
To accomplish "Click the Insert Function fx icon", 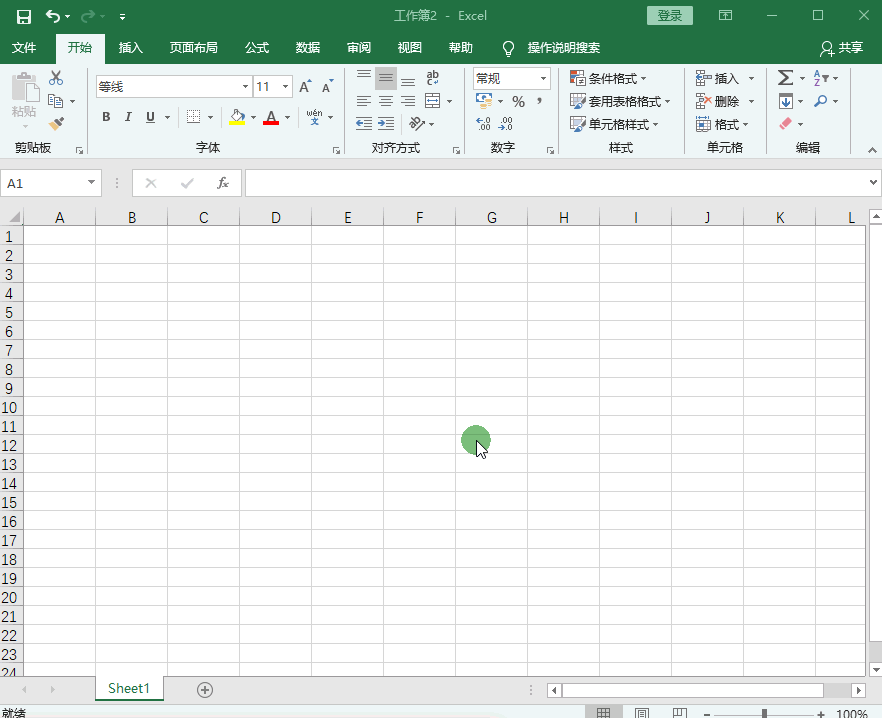I will [x=223, y=183].
